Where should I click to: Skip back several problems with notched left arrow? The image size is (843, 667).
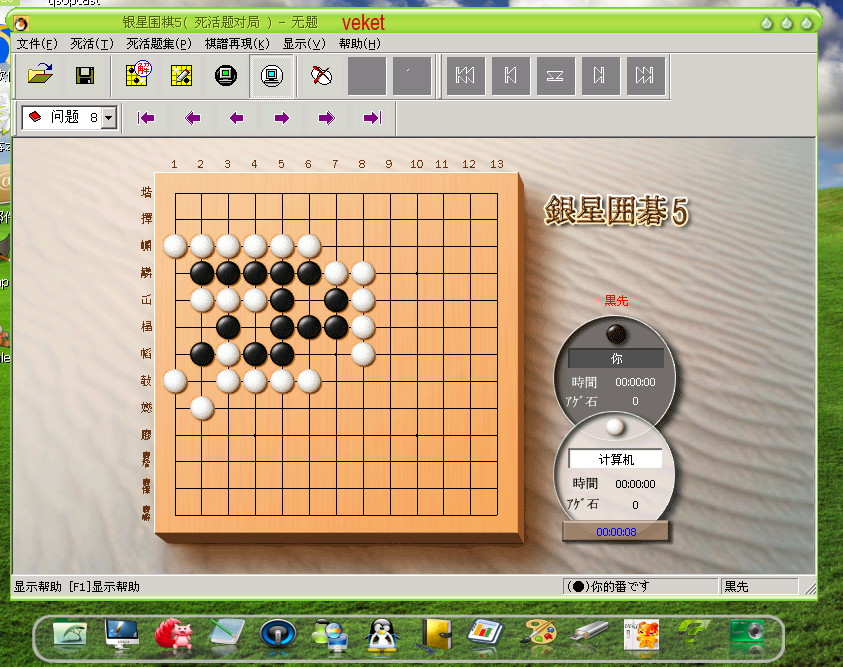(192, 118)
